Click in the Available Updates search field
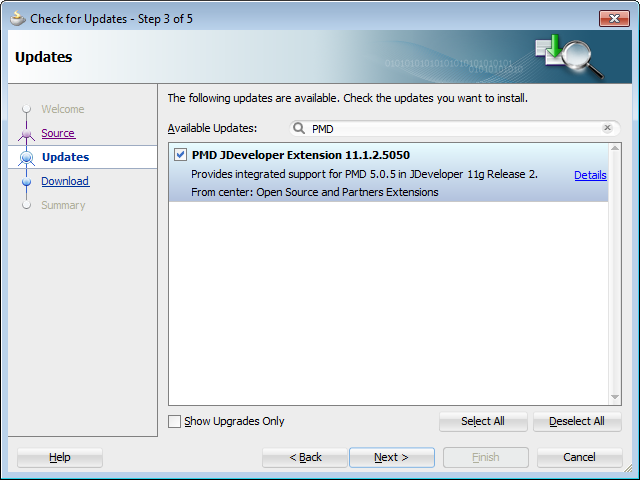Image resolution: width=640 pixels, height=480 pixels. [455, 129]
